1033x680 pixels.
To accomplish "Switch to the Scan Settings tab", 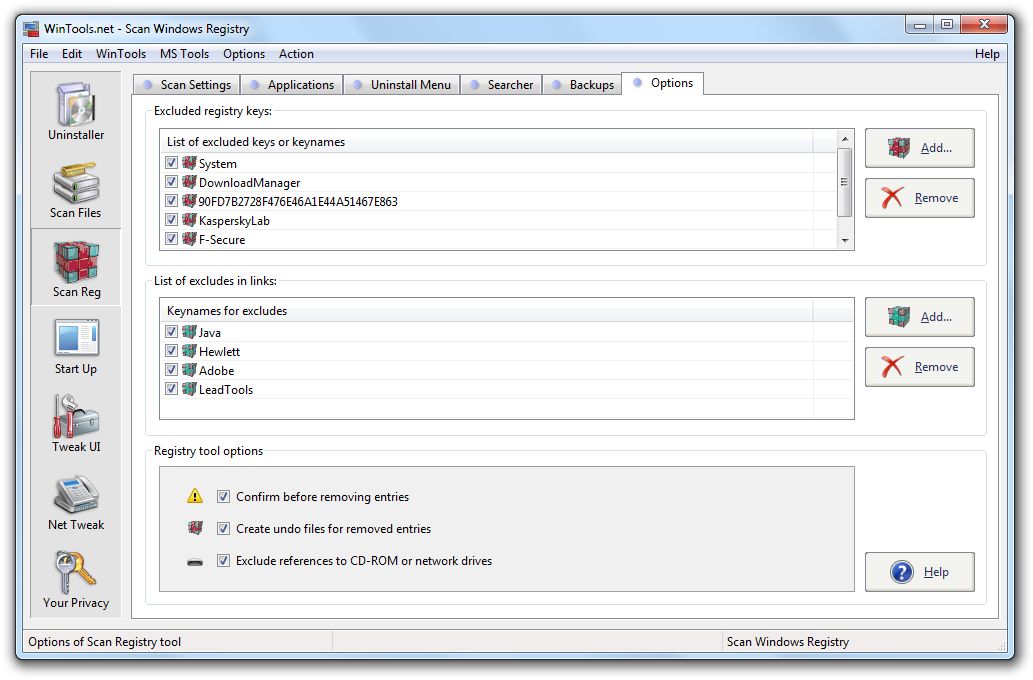I will 186,85.
